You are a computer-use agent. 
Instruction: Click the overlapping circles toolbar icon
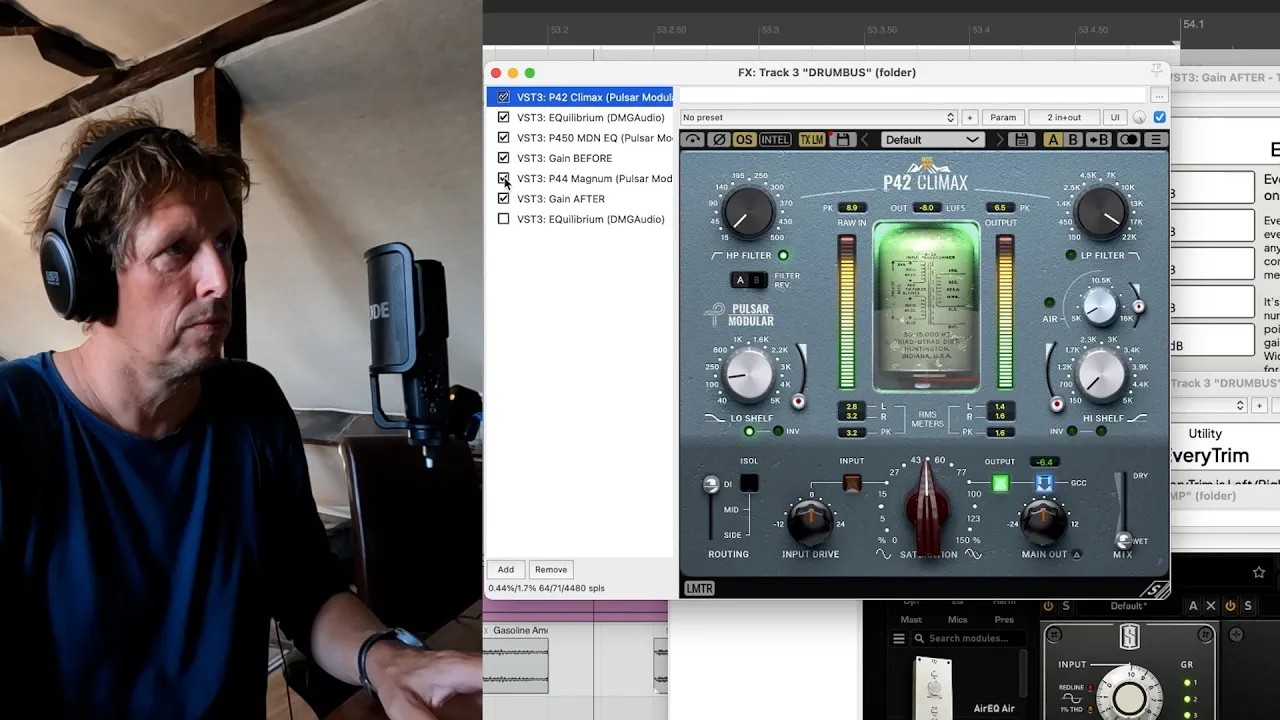click(1128, 140)
